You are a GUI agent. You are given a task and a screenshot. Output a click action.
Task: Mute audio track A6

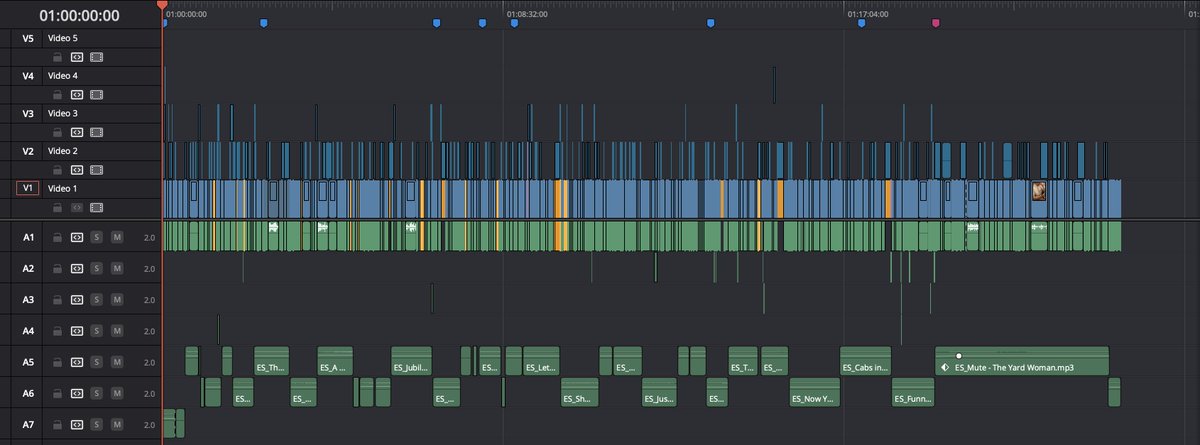(117, 394)
